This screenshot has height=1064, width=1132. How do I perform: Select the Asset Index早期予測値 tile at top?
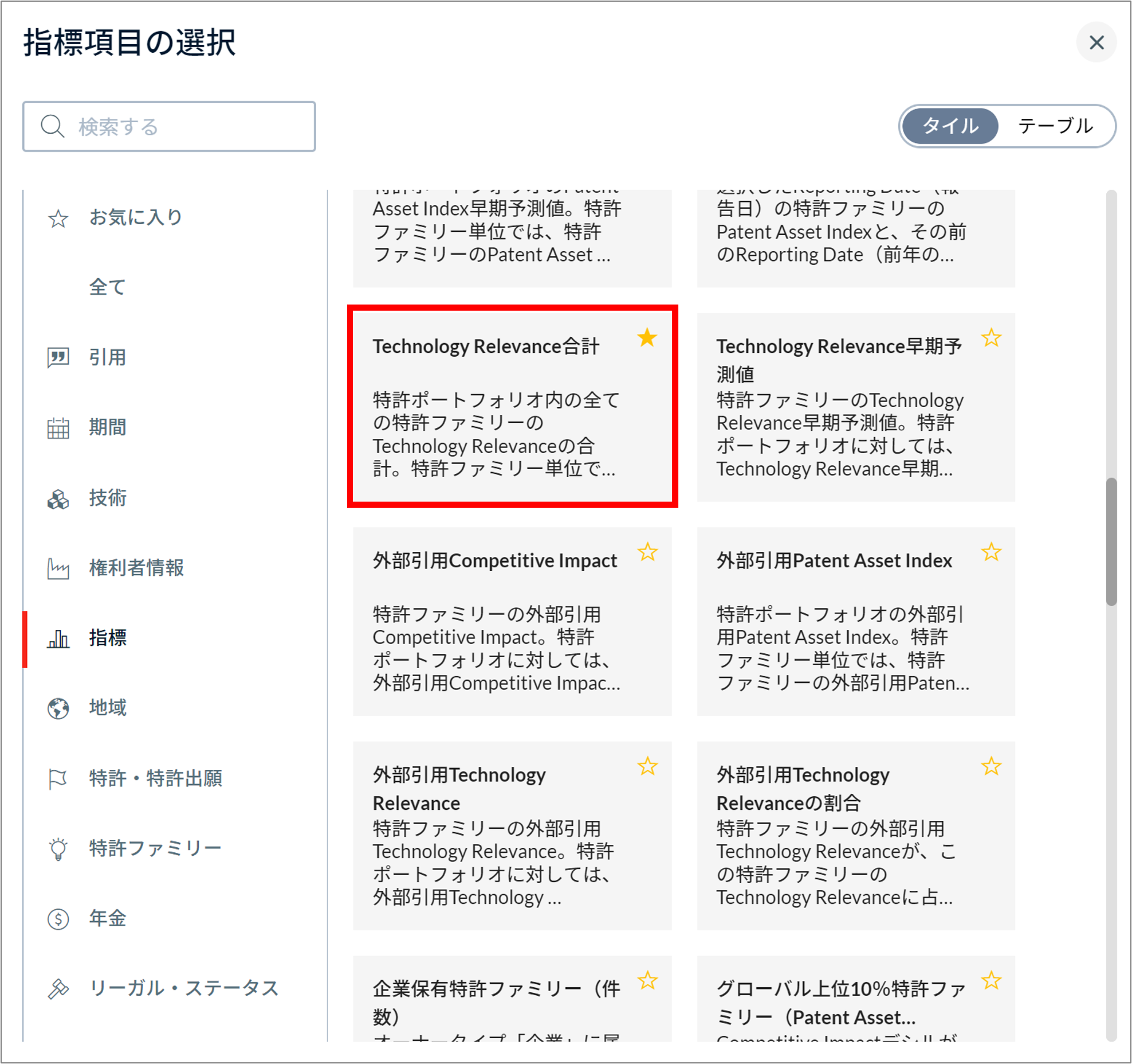[512, 239]
